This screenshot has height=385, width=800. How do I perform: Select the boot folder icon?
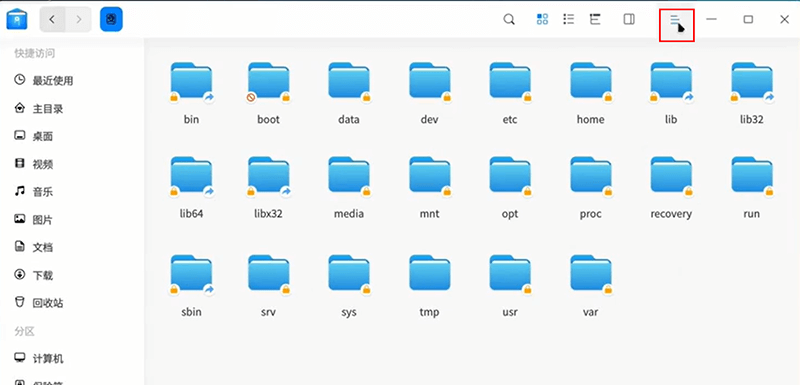(268, 82)
